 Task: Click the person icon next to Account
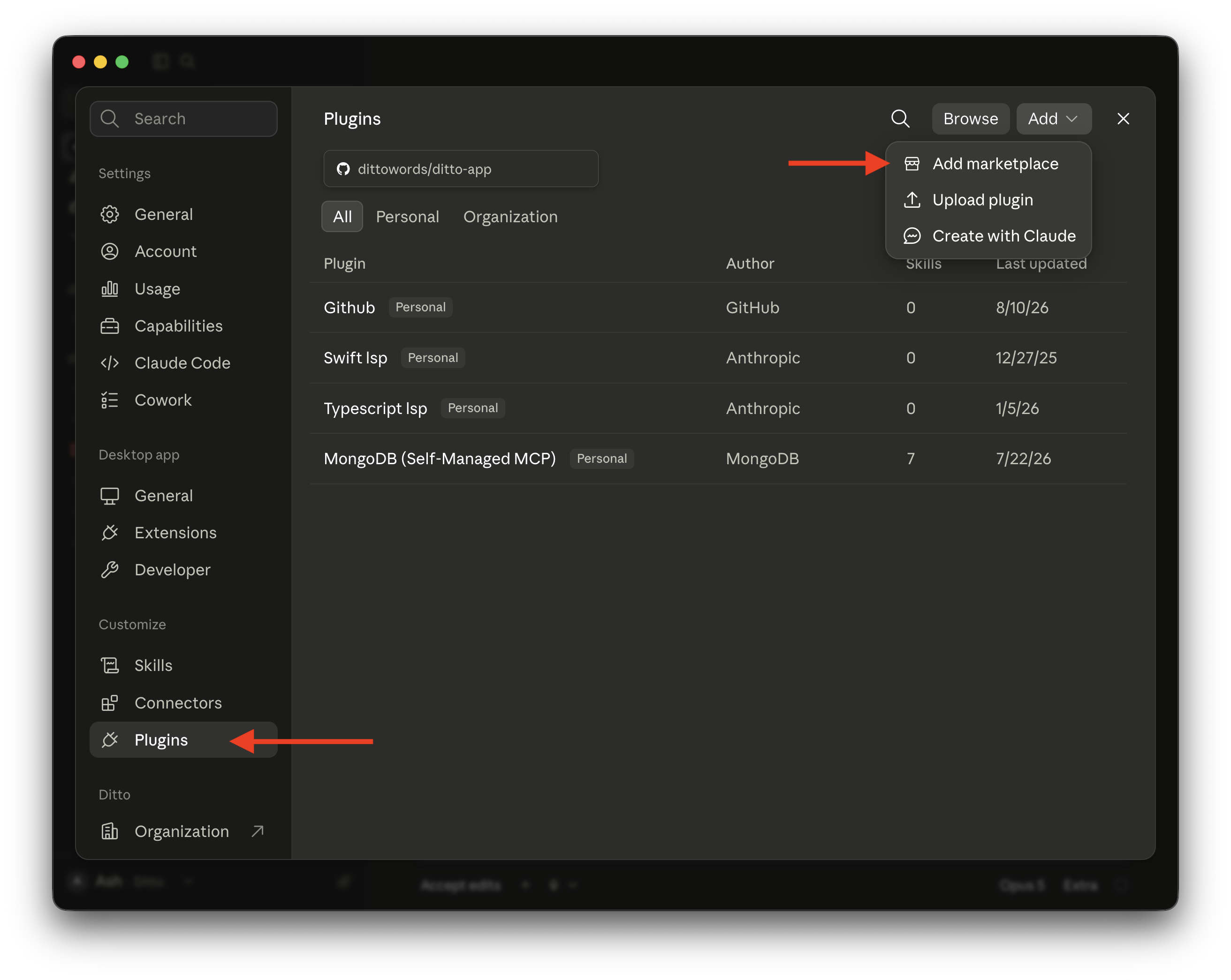coord(109,252)
